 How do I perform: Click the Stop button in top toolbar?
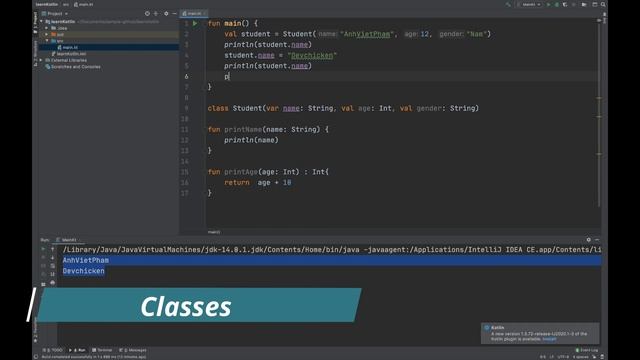click(574, 4)
